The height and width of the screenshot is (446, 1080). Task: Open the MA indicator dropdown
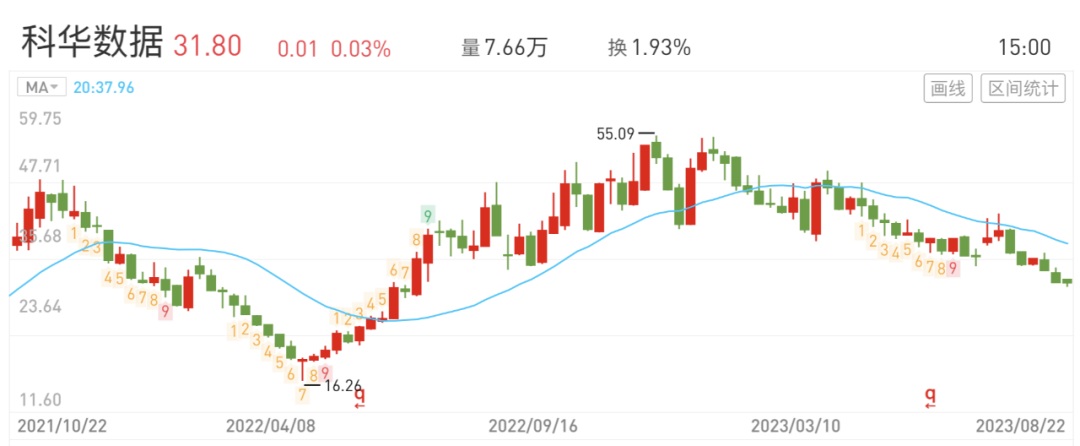(42, 87)
